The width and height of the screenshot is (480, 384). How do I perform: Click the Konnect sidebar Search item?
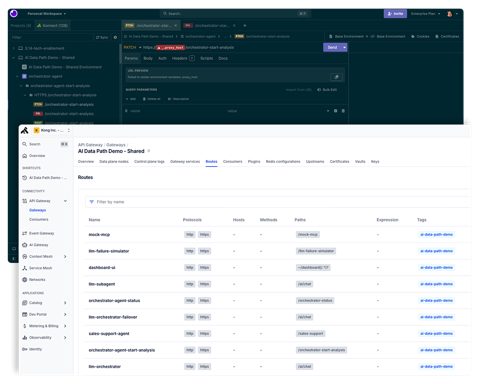[x=45, y=144]
